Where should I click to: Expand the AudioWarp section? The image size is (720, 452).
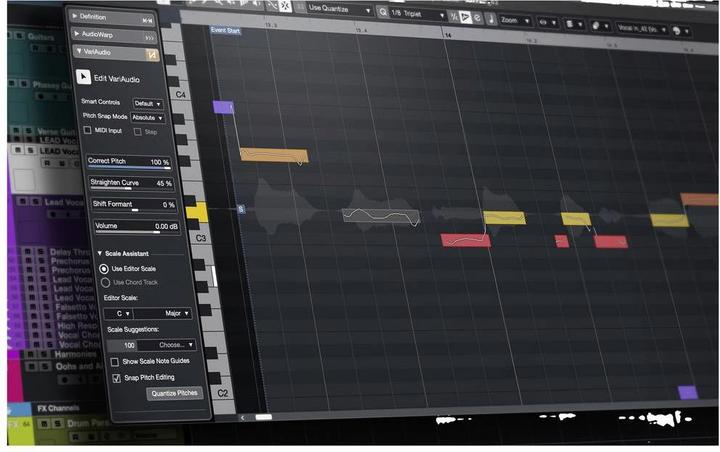[x=76, y=34]
